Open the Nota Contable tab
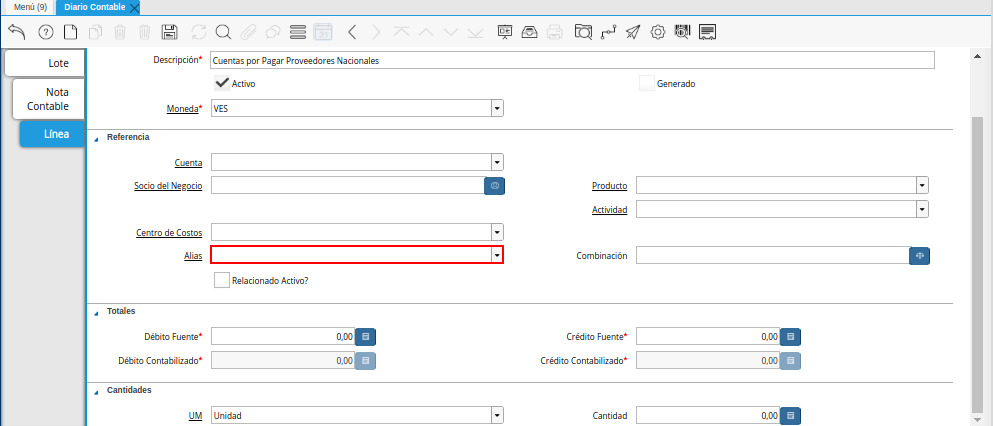 [48, 98]
